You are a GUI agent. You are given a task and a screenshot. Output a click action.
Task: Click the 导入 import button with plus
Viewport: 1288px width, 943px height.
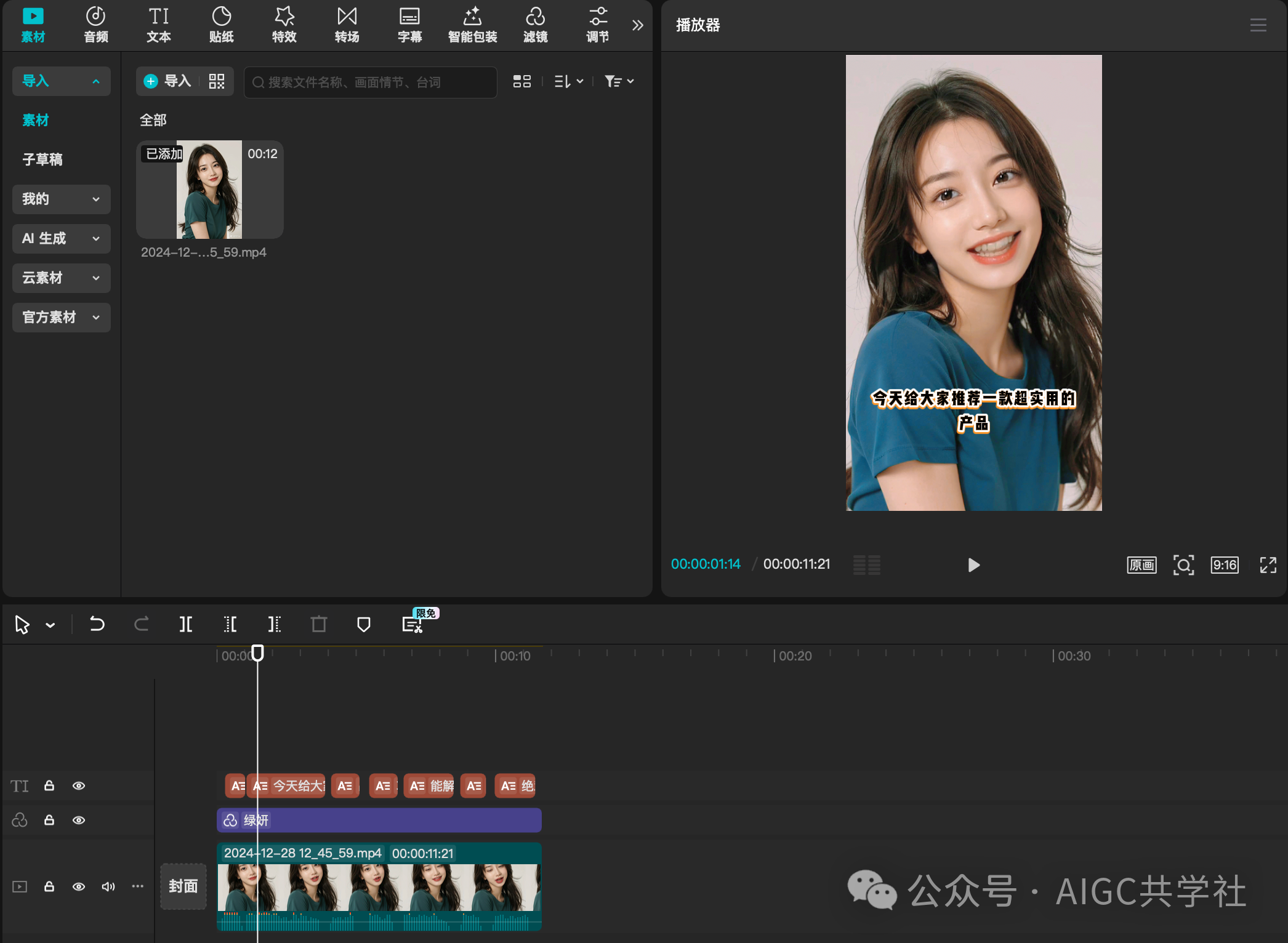coord(167,81)
